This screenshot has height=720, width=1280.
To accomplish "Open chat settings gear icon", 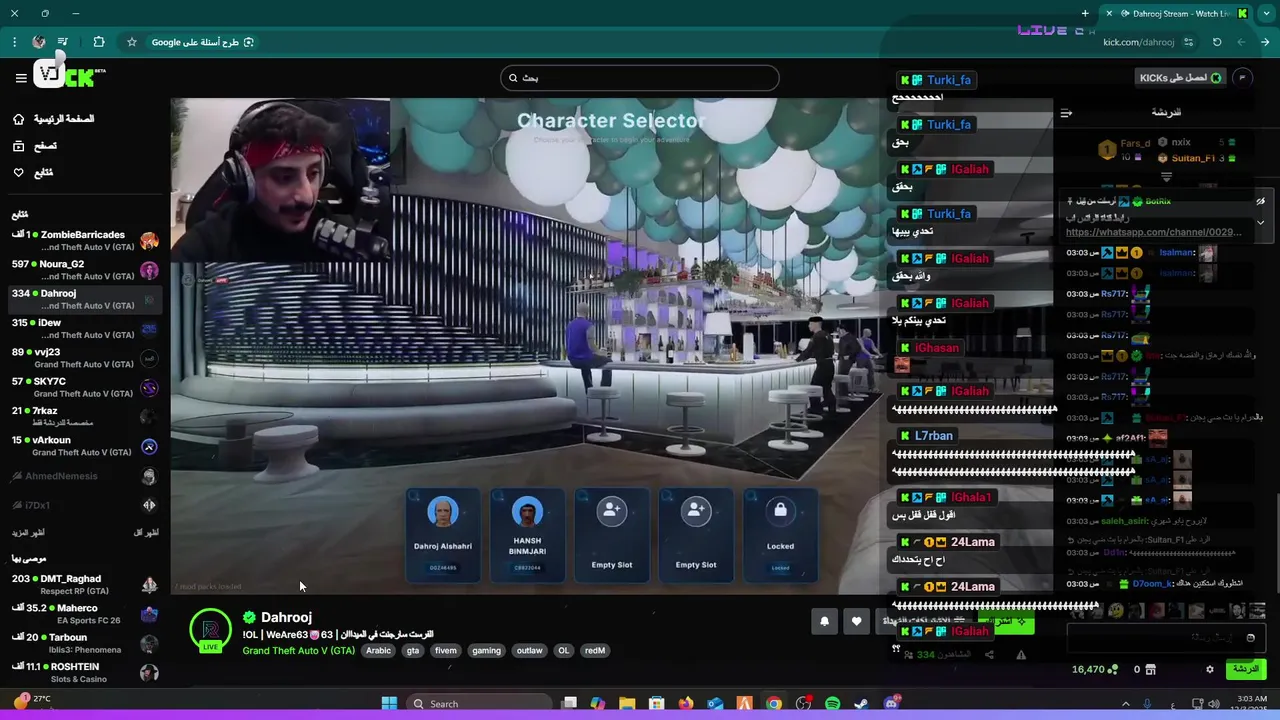I will pyautogui.click(x=1210, y=669).
